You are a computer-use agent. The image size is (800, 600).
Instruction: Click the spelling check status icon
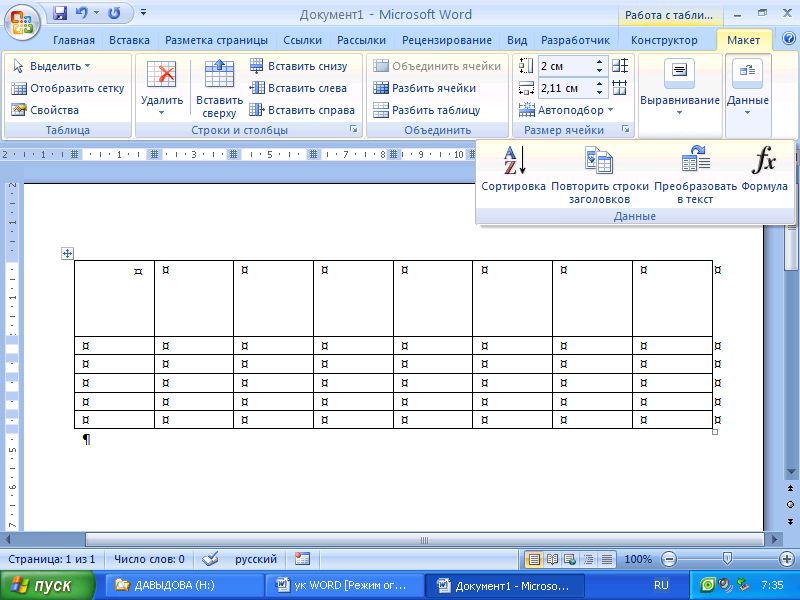pyautogui.click(x=210, y=559)
